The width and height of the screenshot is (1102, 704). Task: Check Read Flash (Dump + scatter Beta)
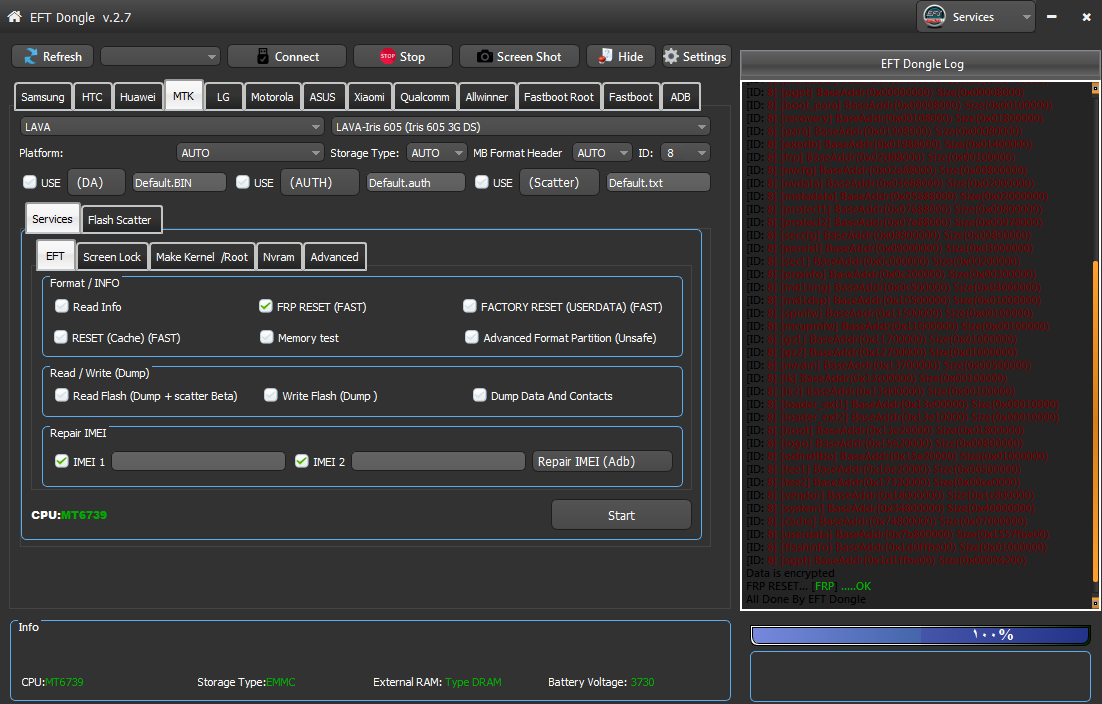click(x=62, y=395)
